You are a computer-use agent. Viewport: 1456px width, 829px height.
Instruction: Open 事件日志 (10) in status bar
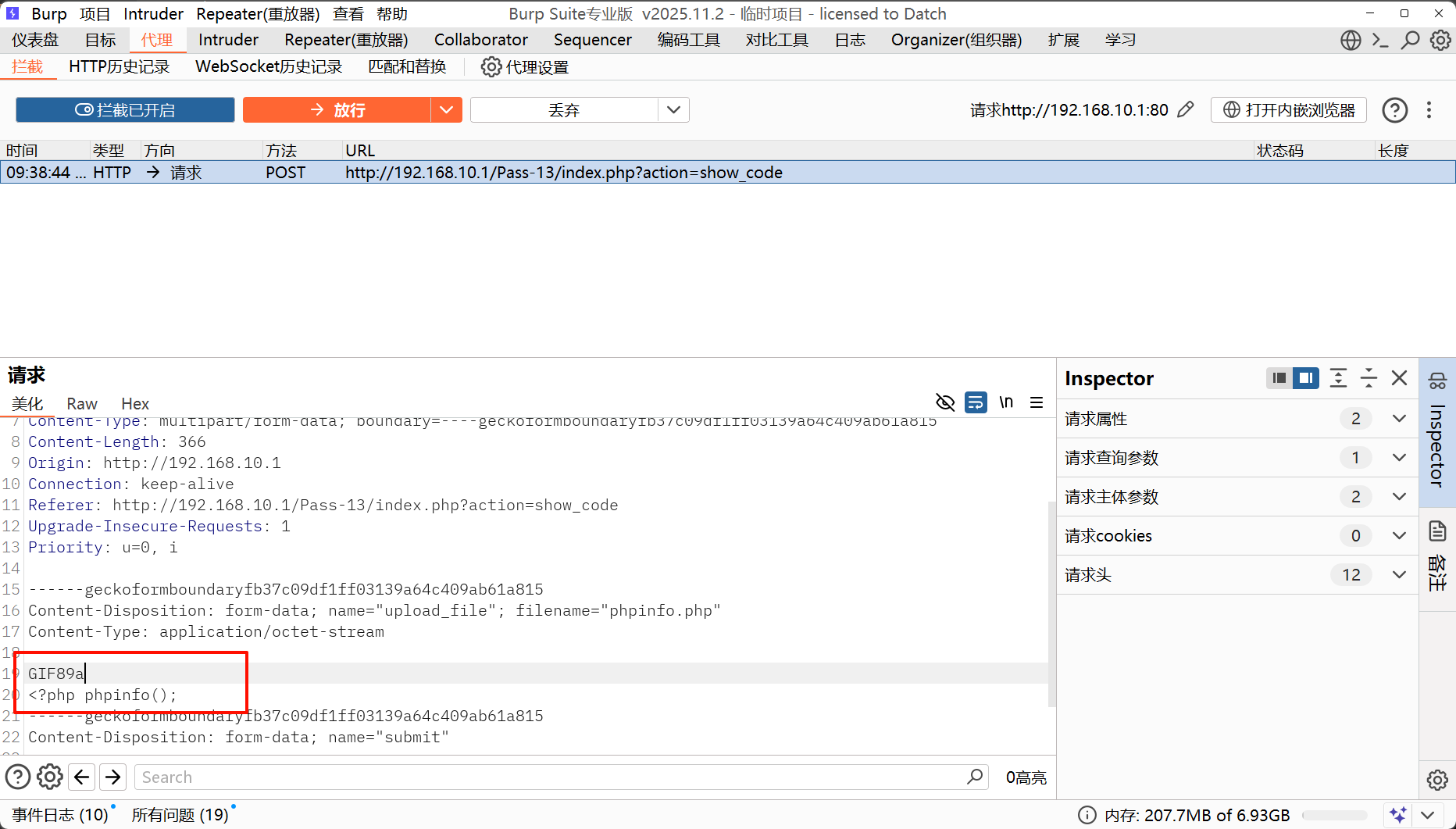[60, 815]
